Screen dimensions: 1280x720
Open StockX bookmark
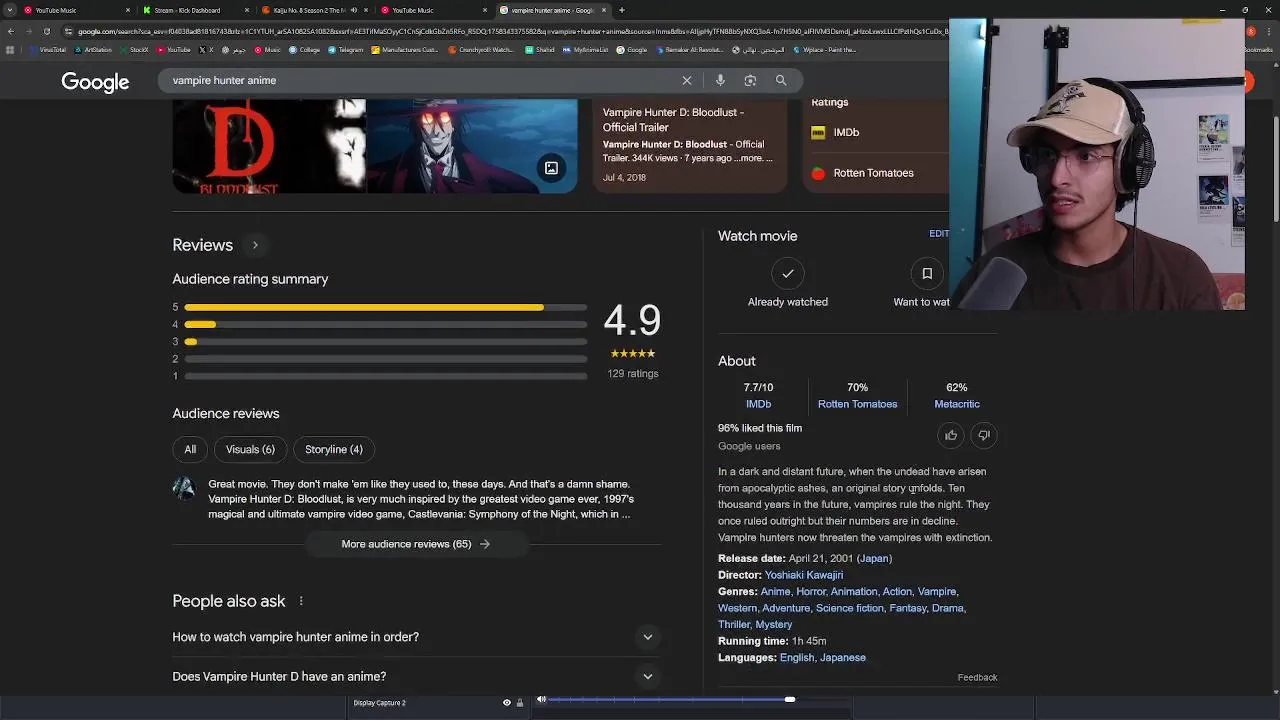(x=135, y=49)
